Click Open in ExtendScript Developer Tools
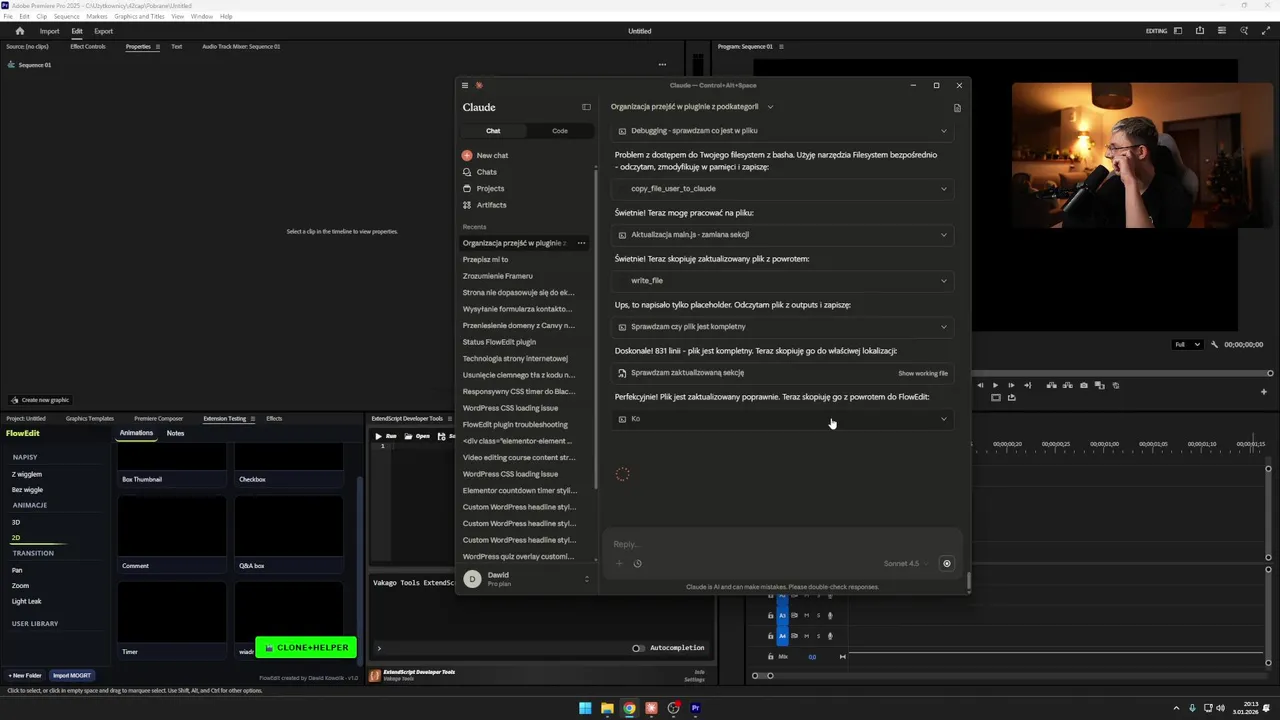Viewport: 1280px width, 720px height. [418, 436]
